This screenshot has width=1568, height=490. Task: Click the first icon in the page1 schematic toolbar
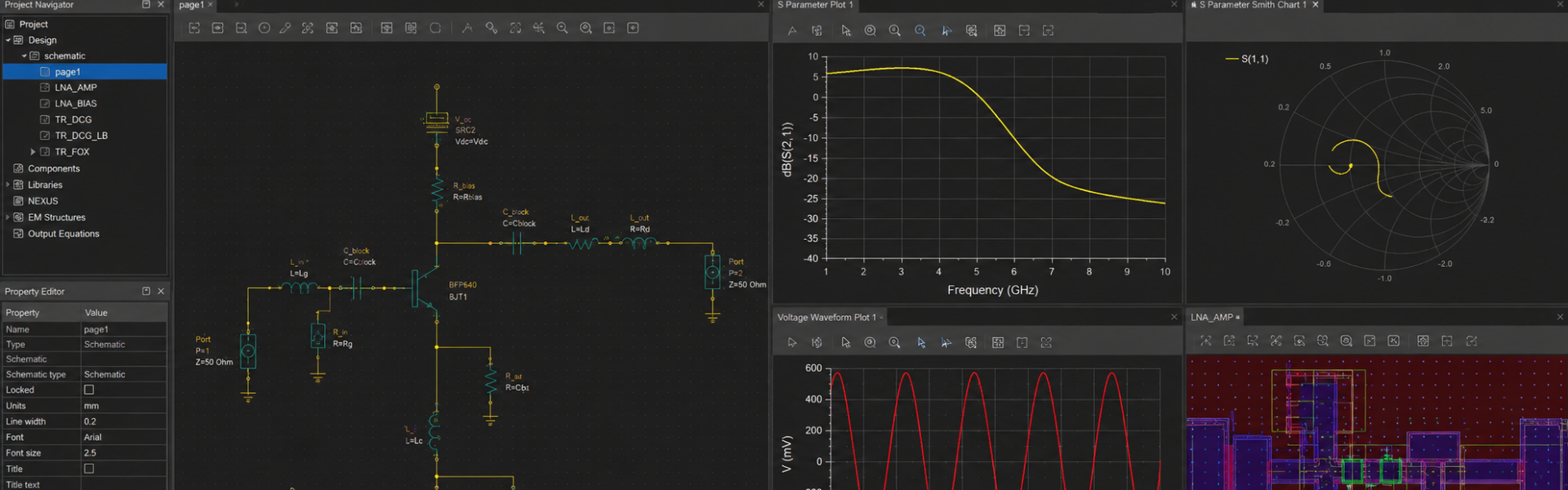coord(194,28)
